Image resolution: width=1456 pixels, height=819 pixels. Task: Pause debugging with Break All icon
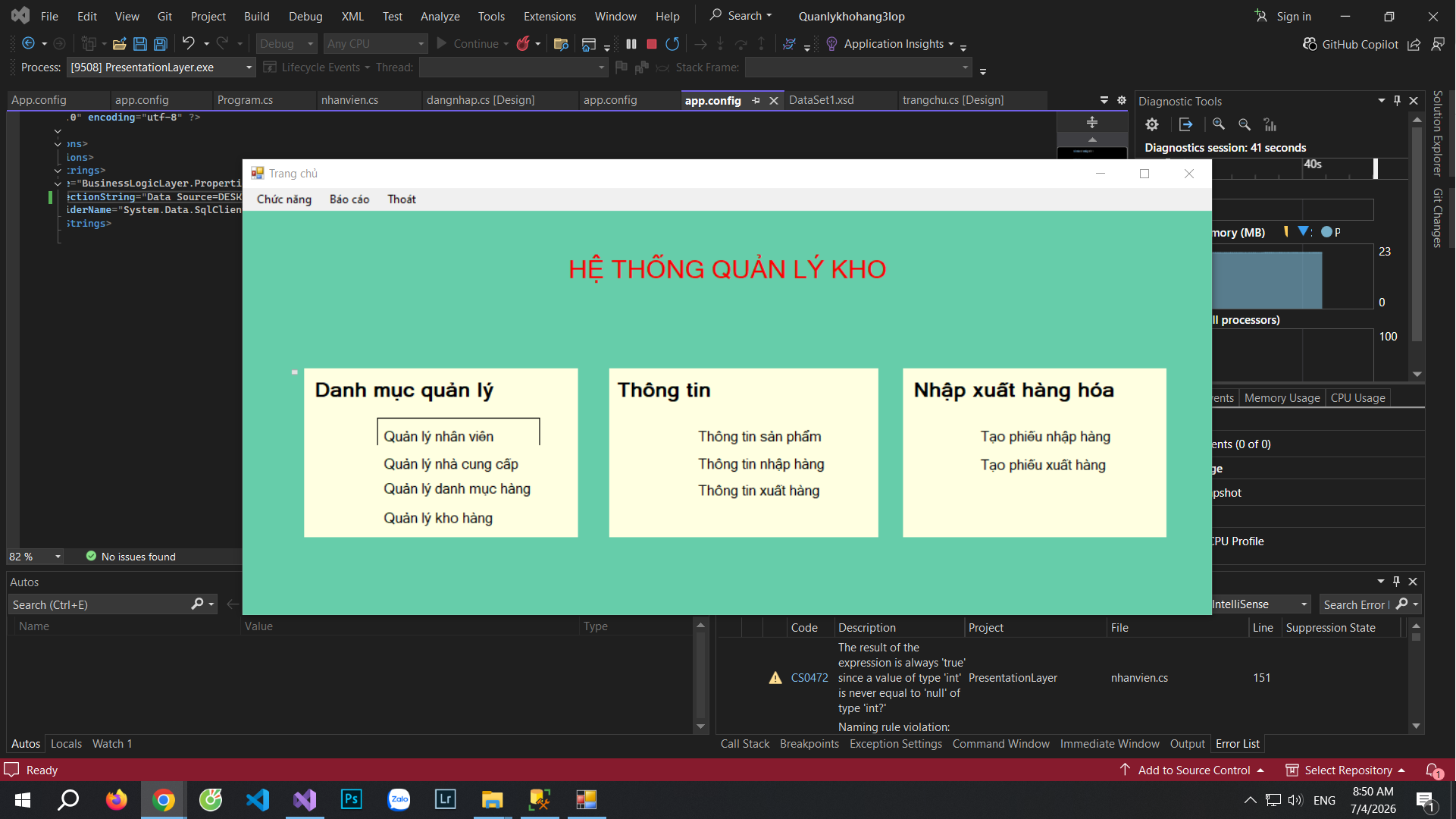point(631,44)
